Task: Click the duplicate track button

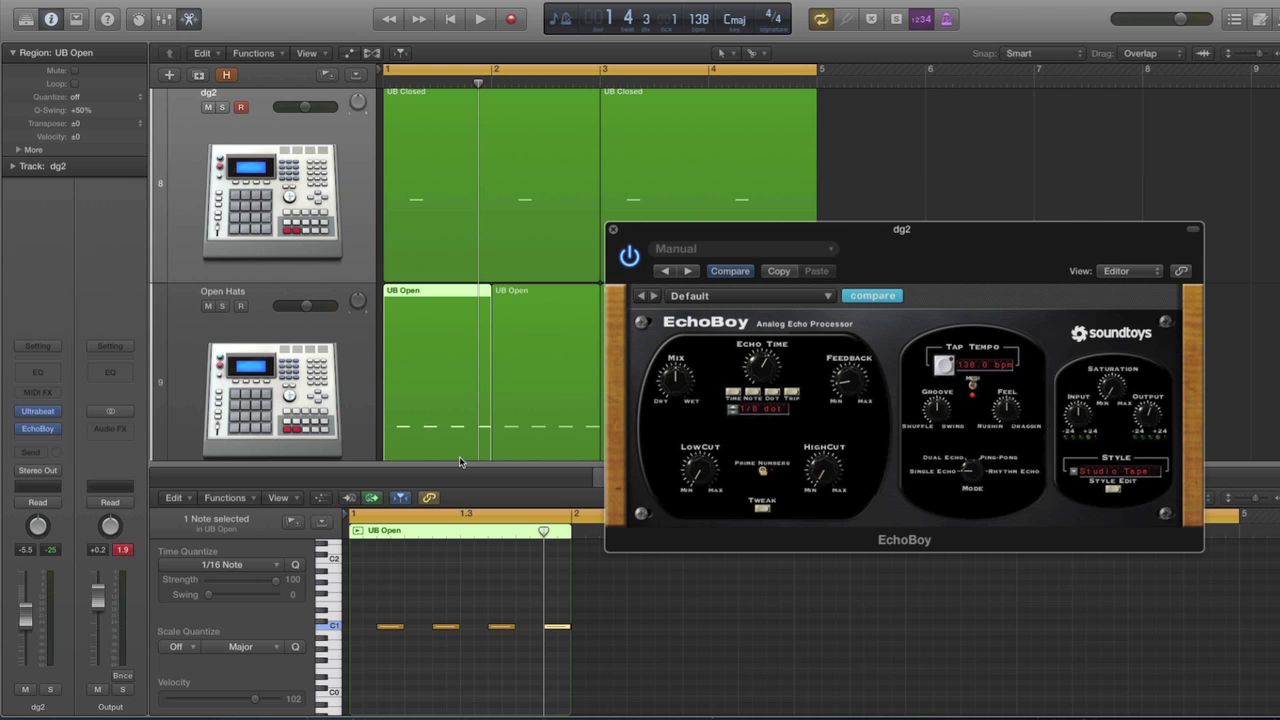Action: [198, 75]
